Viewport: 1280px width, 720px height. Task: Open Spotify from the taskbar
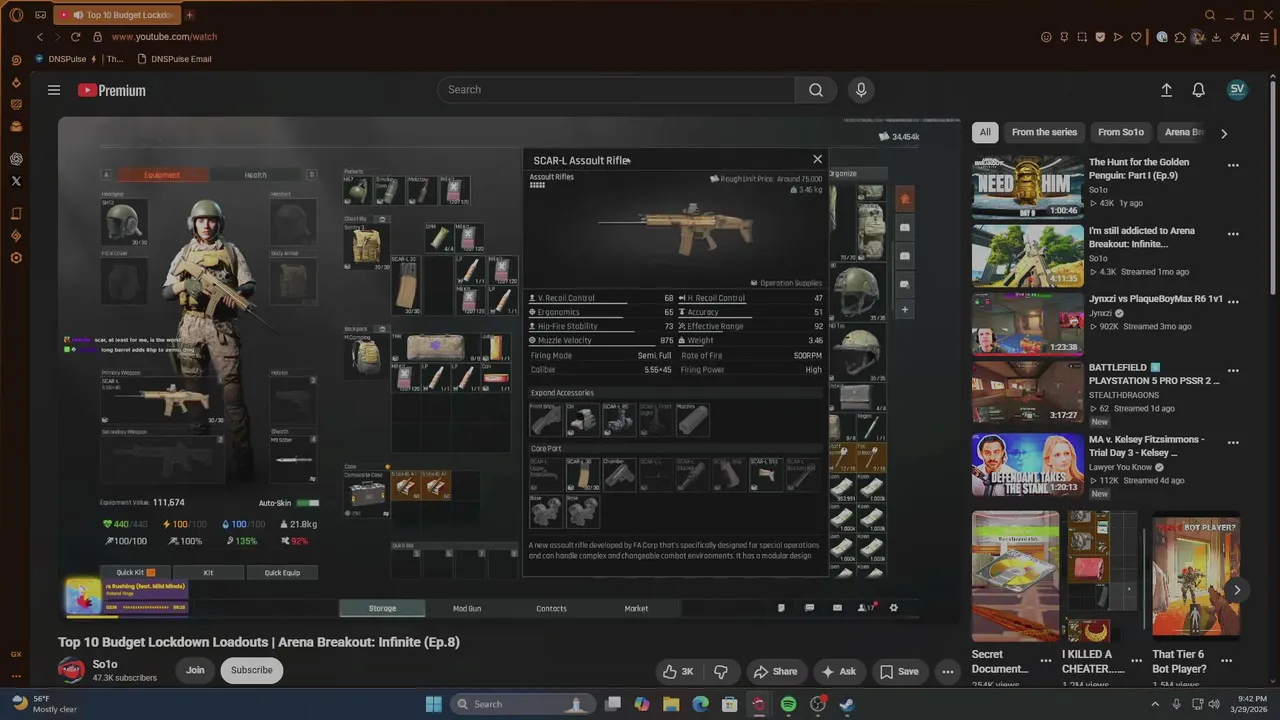click(788, 704)
